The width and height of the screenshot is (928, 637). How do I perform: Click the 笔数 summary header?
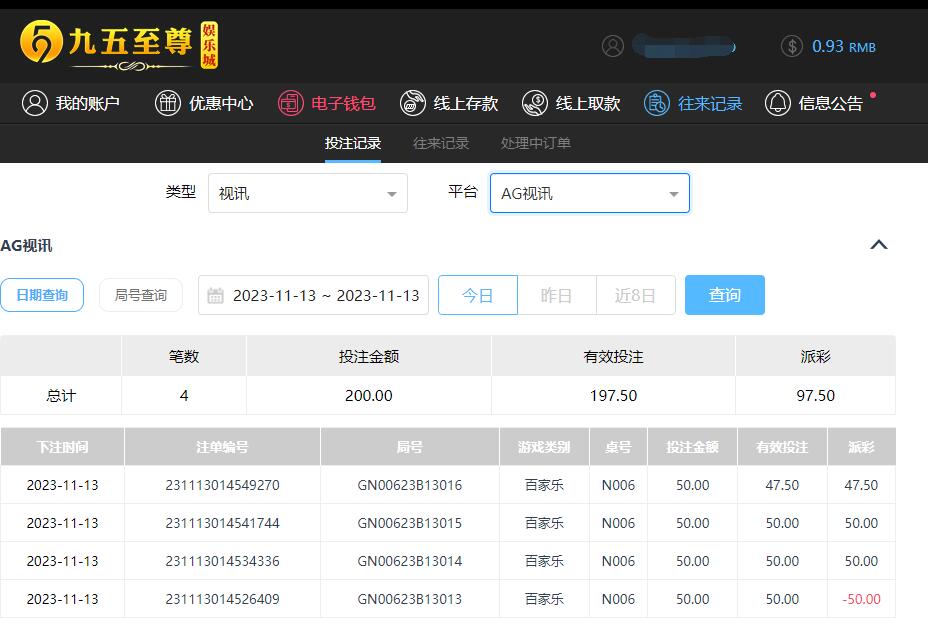click(x=183, y=356)
